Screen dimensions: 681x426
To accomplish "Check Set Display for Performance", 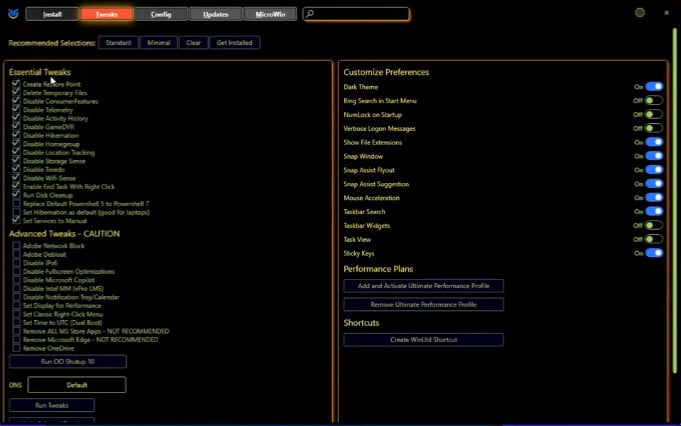I will tap(16, 305).
